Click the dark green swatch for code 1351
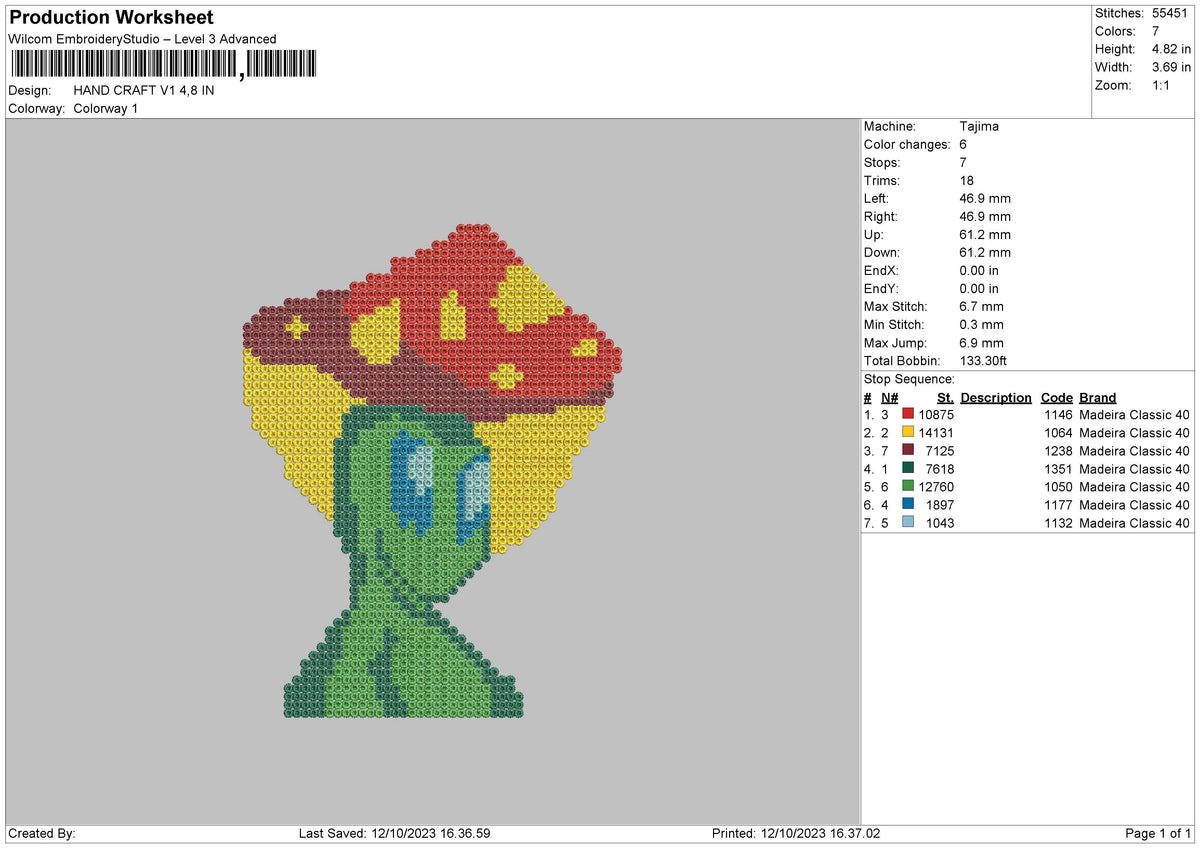The width and height of the screenshot is (1200, 848). coord(908,469)
